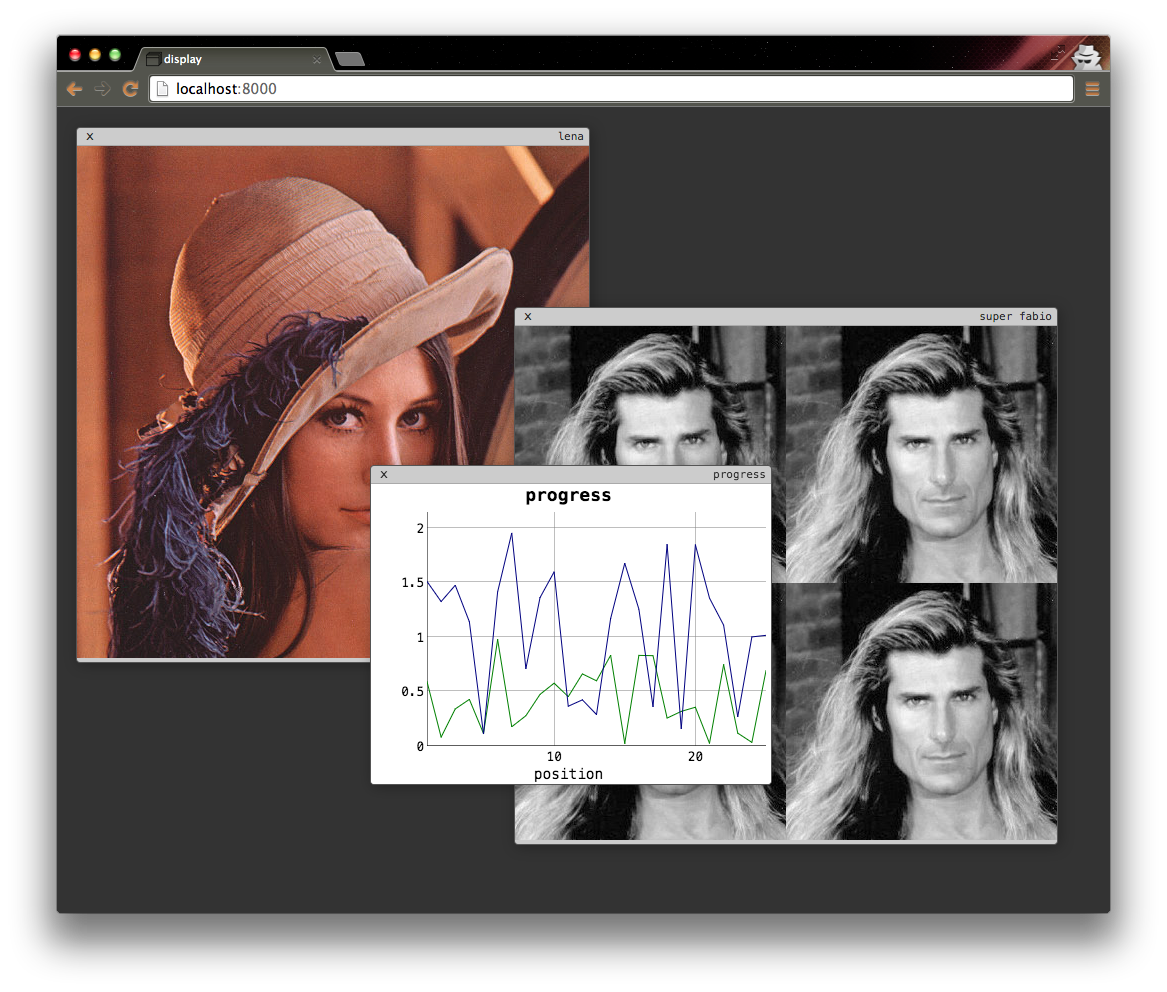
Task: Click the 20 tick label on x-axis
Action: [695, 756]
